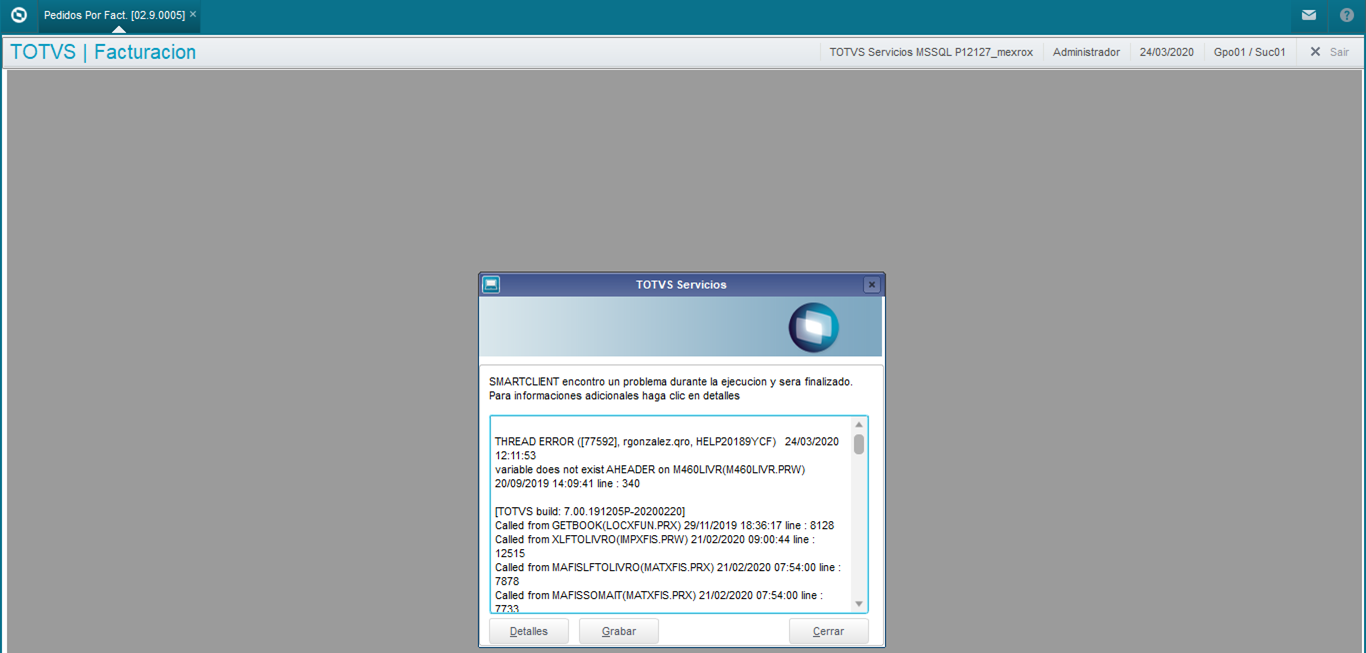
Task: Click the TOTVS Servicios MSSQL P12127_mexrox label
Action: 931,52
